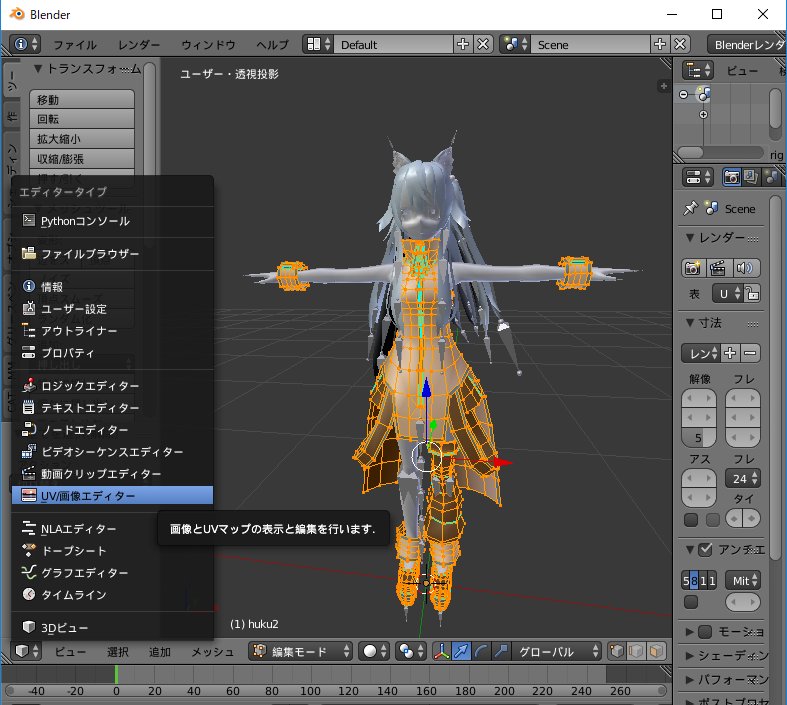Image resolution: width=787 pixels, height=705 pixels.
Task: Open Blenderレンダー engine dropdown
Action: click(747, 45)
